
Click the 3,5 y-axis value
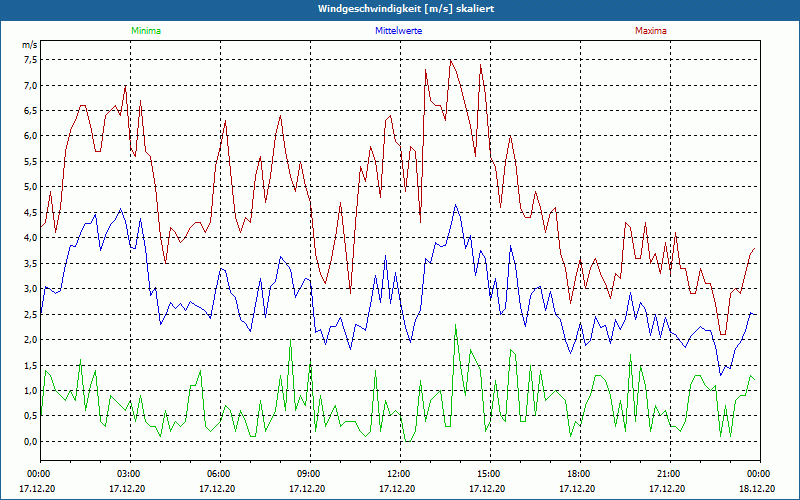point(31,263)
